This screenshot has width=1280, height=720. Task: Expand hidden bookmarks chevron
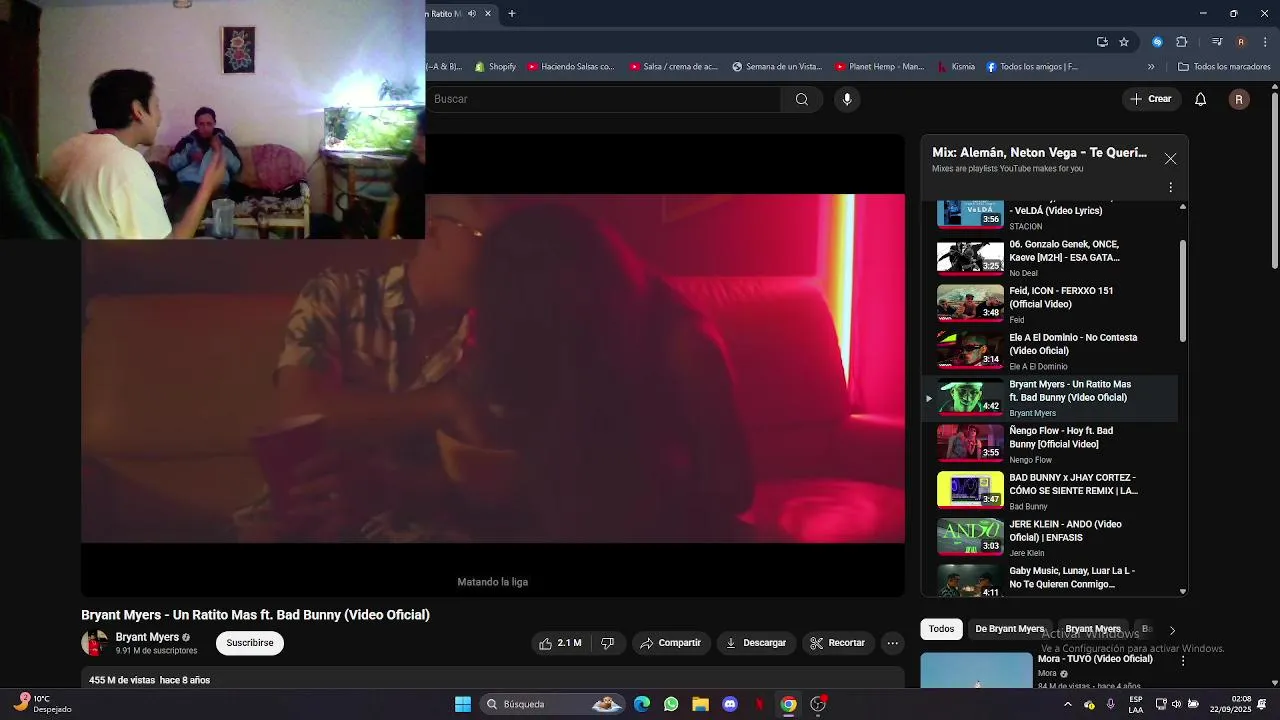pos(1151,67)
